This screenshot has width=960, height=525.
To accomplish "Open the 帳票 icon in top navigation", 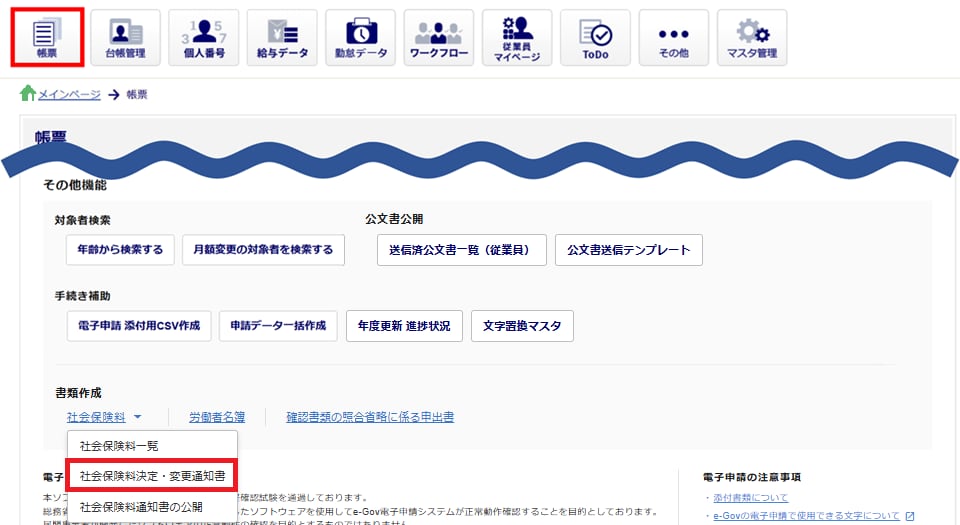I will click(x=46, y=38).
